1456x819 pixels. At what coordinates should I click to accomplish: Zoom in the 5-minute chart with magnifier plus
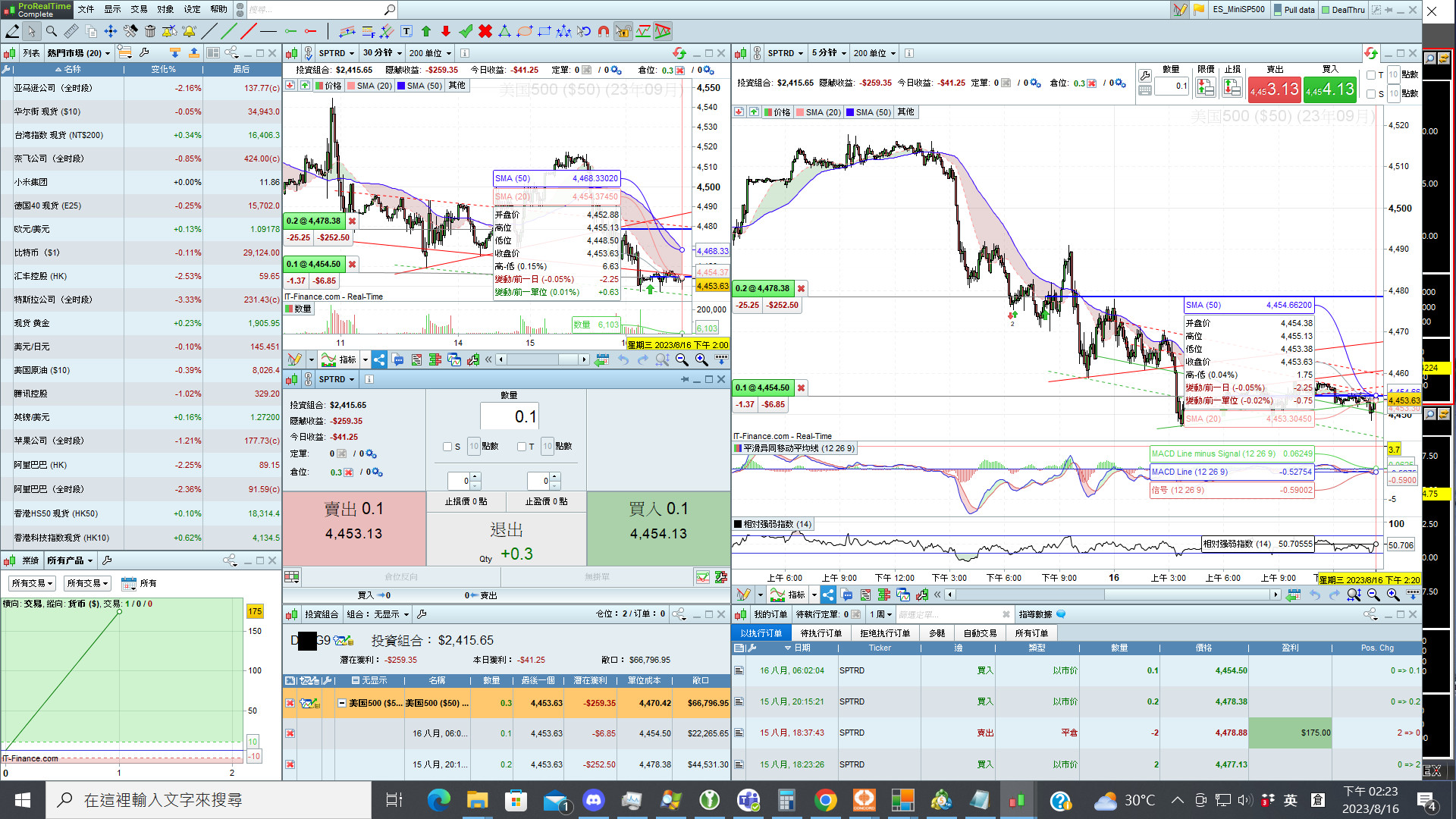click(1393, 595)
